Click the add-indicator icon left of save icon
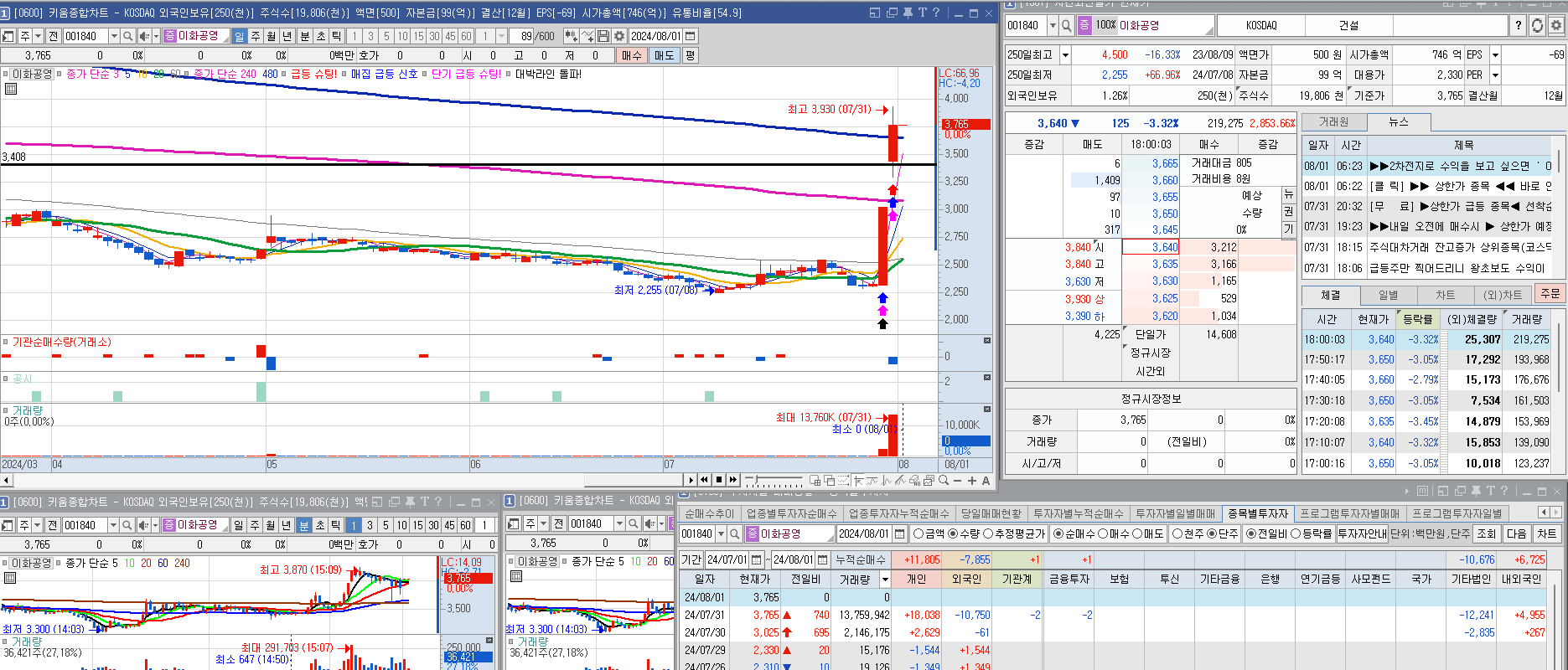 pos(587,36)
